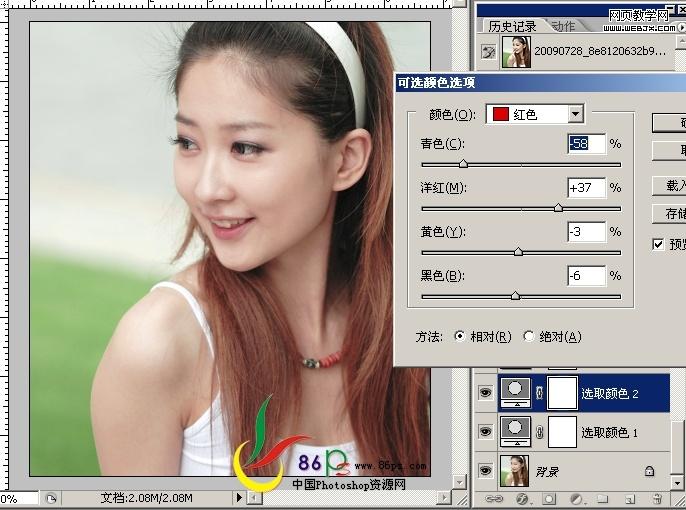Screen dimensions: 686x510
Task: Click chain link icon on 选取颜色 2 layer
Action: [539, 393]
